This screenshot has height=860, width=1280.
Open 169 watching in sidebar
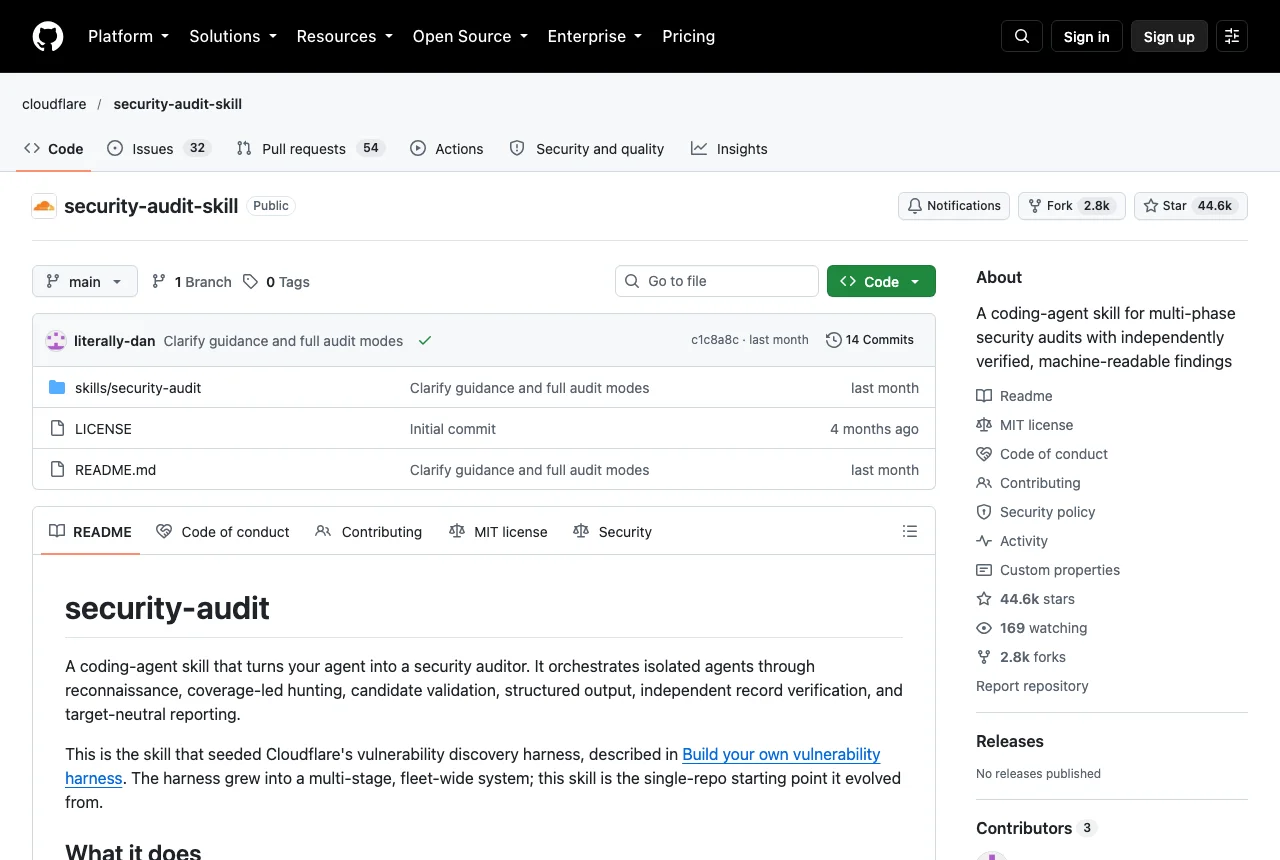click(x=1032, y=628)
